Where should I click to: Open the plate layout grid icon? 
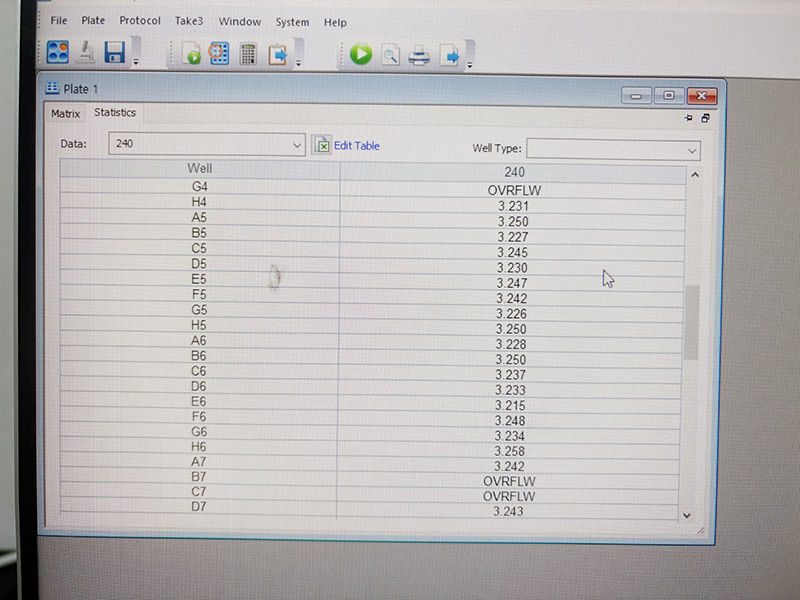(219, 54)
